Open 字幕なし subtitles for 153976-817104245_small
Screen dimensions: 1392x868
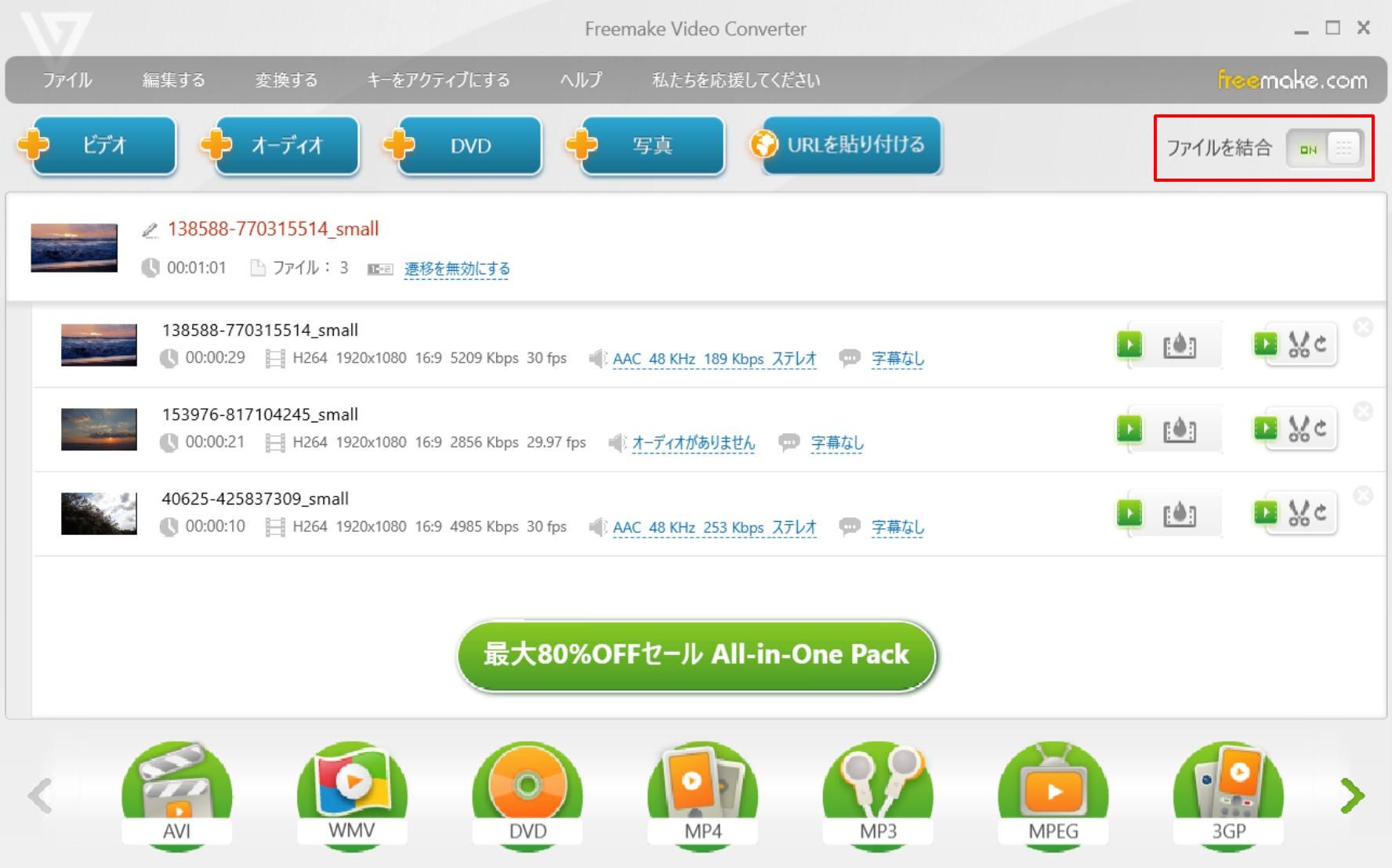[x=837, y=443]
